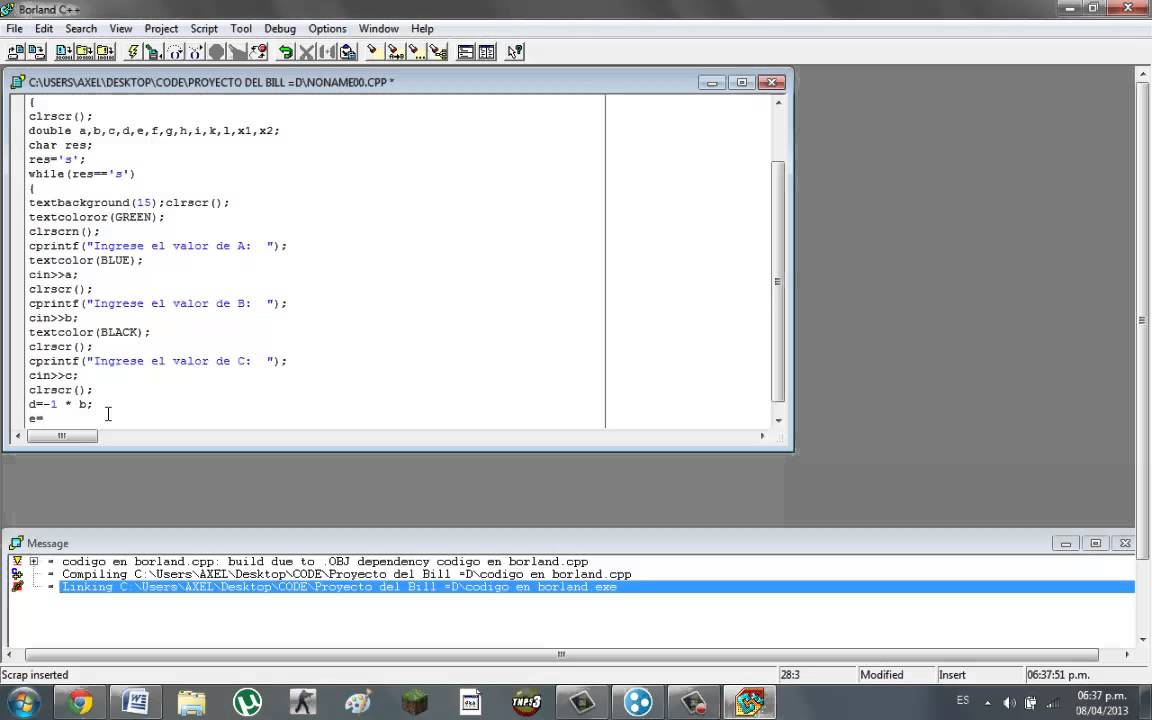Expand the codigo en borland.cpp message node
The height and width of the screenshot is (720, 1152).
tap(34, 561)
